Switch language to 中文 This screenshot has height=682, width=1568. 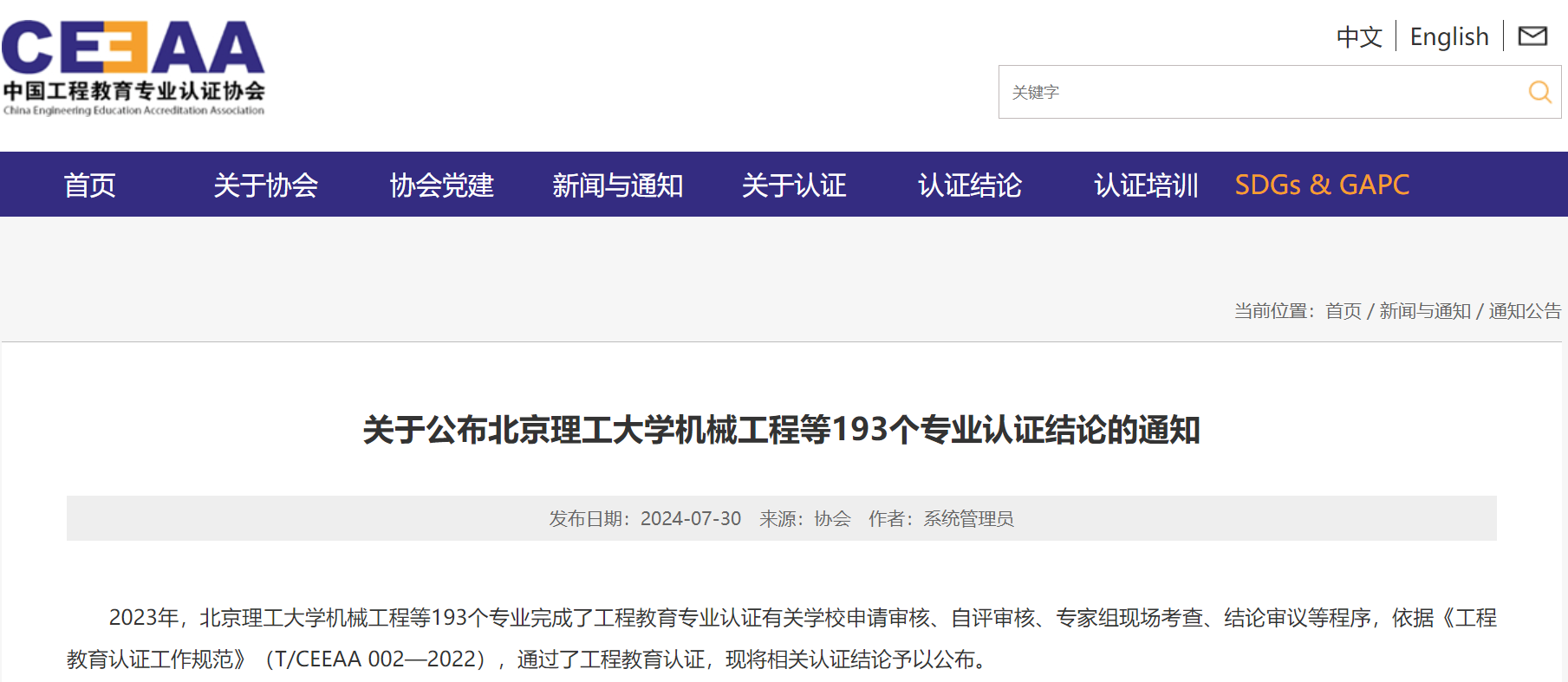coord(1359,36)
